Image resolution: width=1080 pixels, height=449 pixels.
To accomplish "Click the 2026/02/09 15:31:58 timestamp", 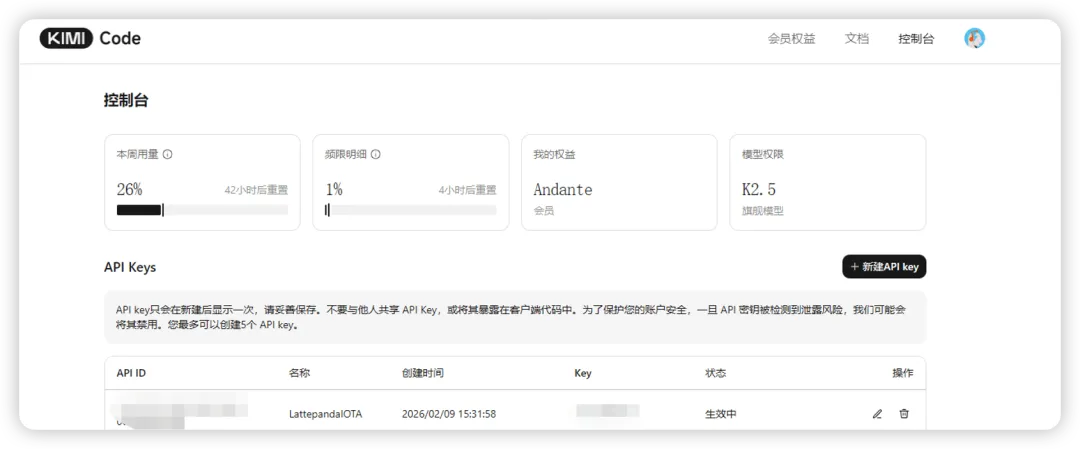I will [449, 414].
